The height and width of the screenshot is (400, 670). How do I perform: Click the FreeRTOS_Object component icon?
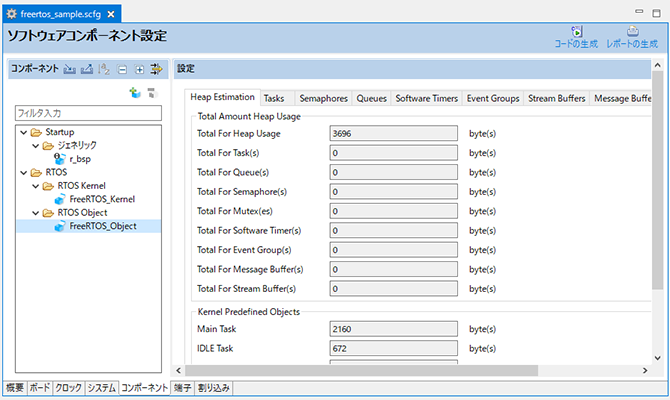60,226
